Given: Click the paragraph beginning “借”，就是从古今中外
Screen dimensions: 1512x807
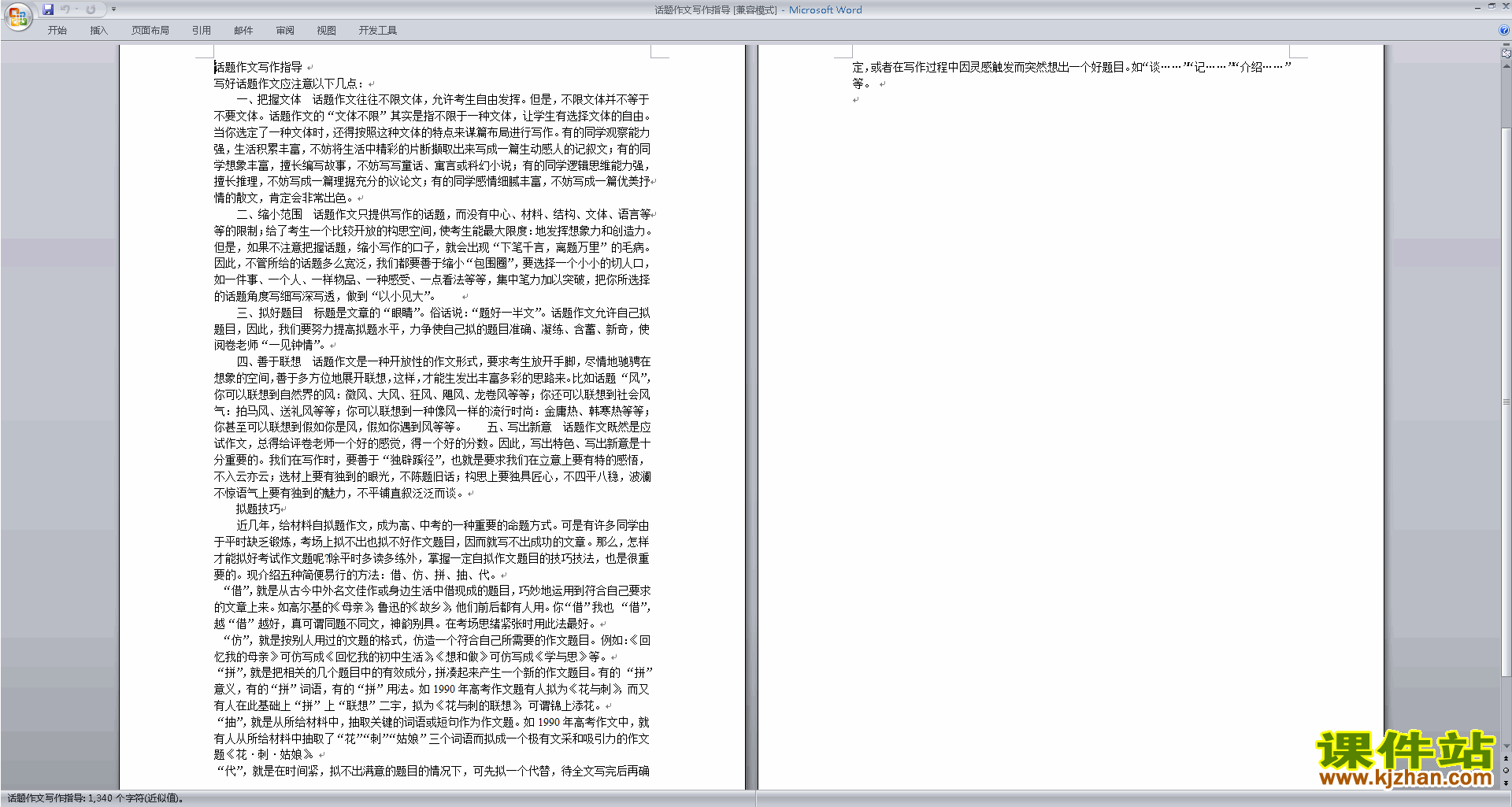Looking at the screenshot, I should click(432, 607).
